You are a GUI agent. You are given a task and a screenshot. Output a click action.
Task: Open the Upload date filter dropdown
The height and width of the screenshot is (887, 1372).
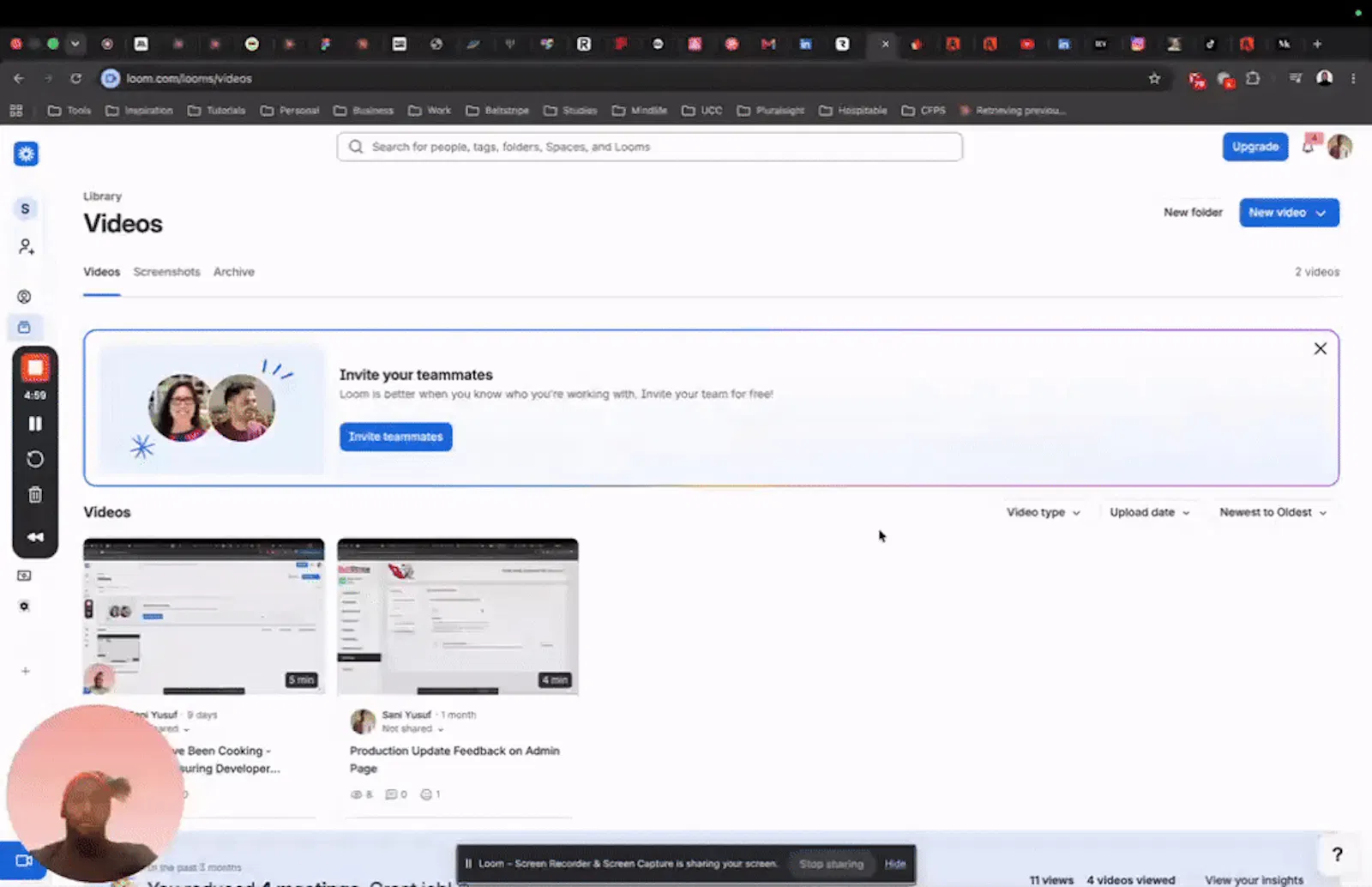(1150, 512)
